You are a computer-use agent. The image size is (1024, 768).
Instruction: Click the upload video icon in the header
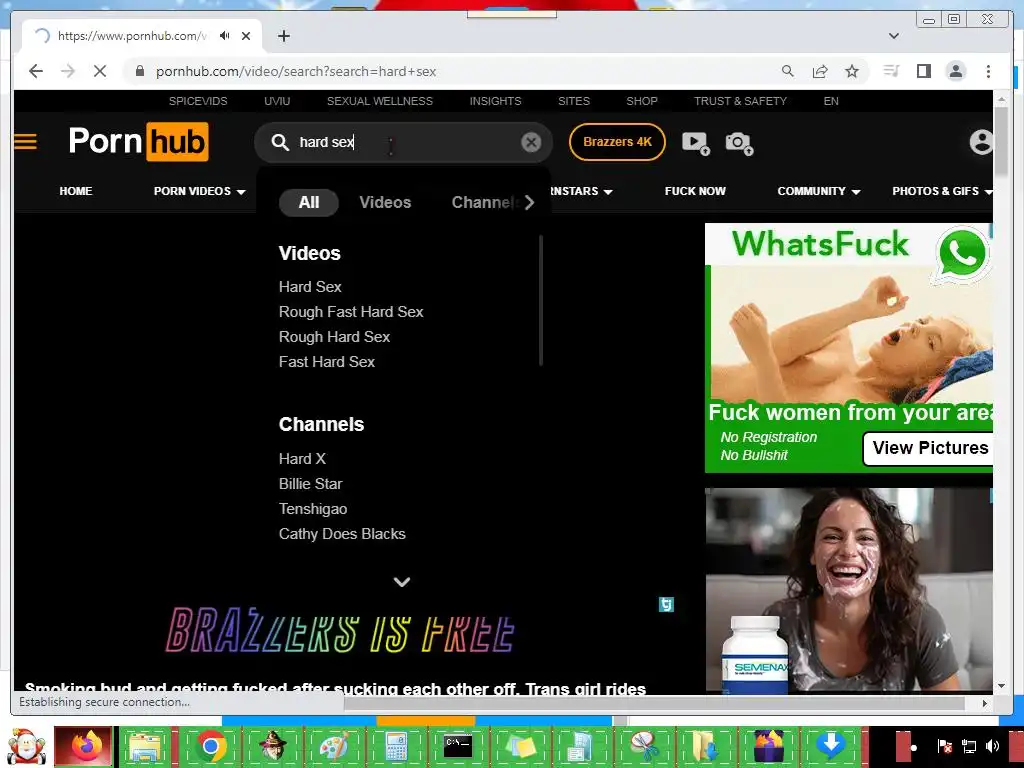(696, 143)
